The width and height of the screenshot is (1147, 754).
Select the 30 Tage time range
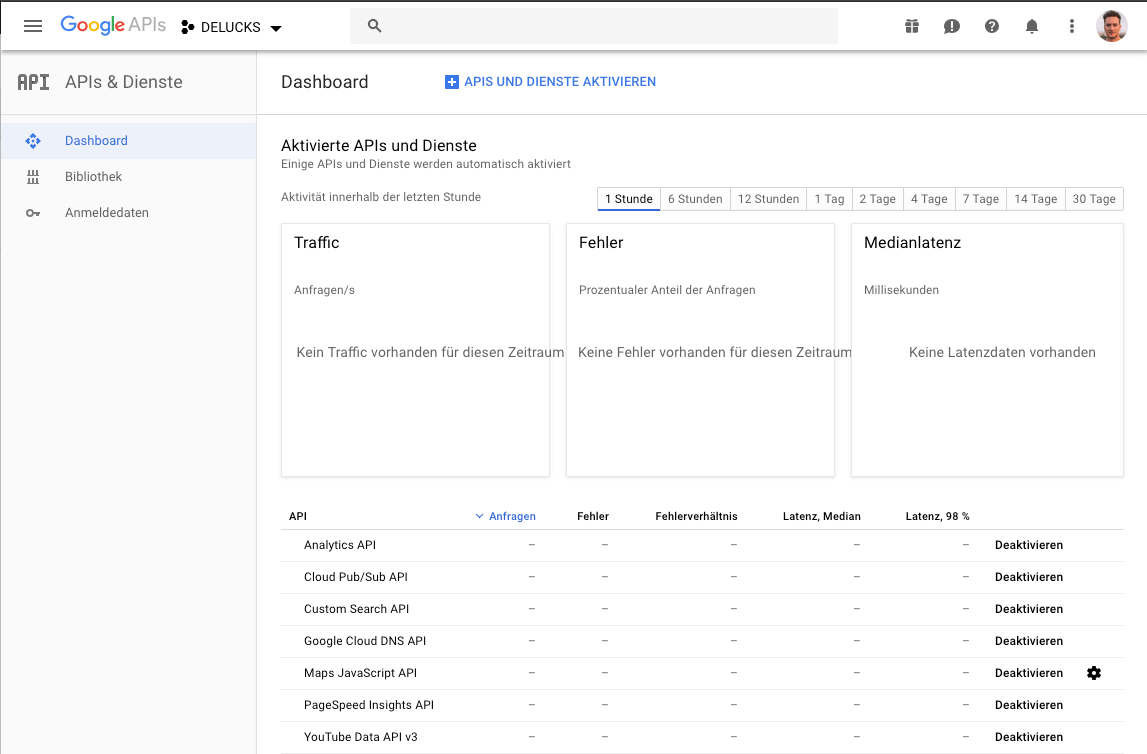(1094, 199)
